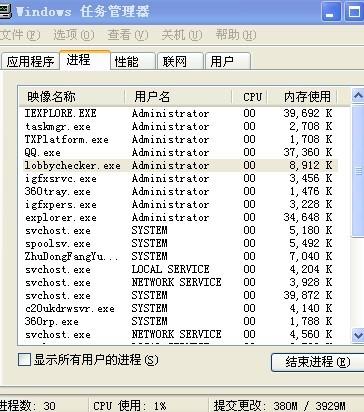Click CPU 使用: 1% in status bar
This screenshot has width=364, height=412.
[x=130, y=406]
